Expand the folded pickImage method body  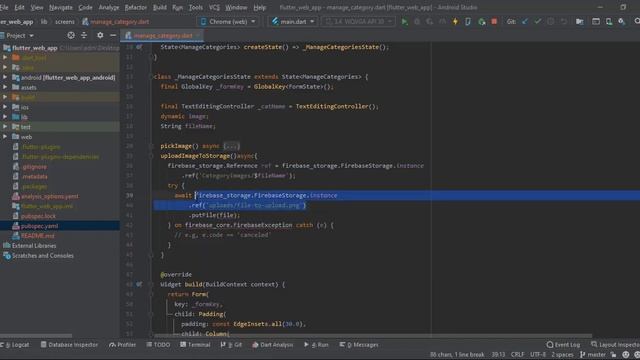pos(231,146)
